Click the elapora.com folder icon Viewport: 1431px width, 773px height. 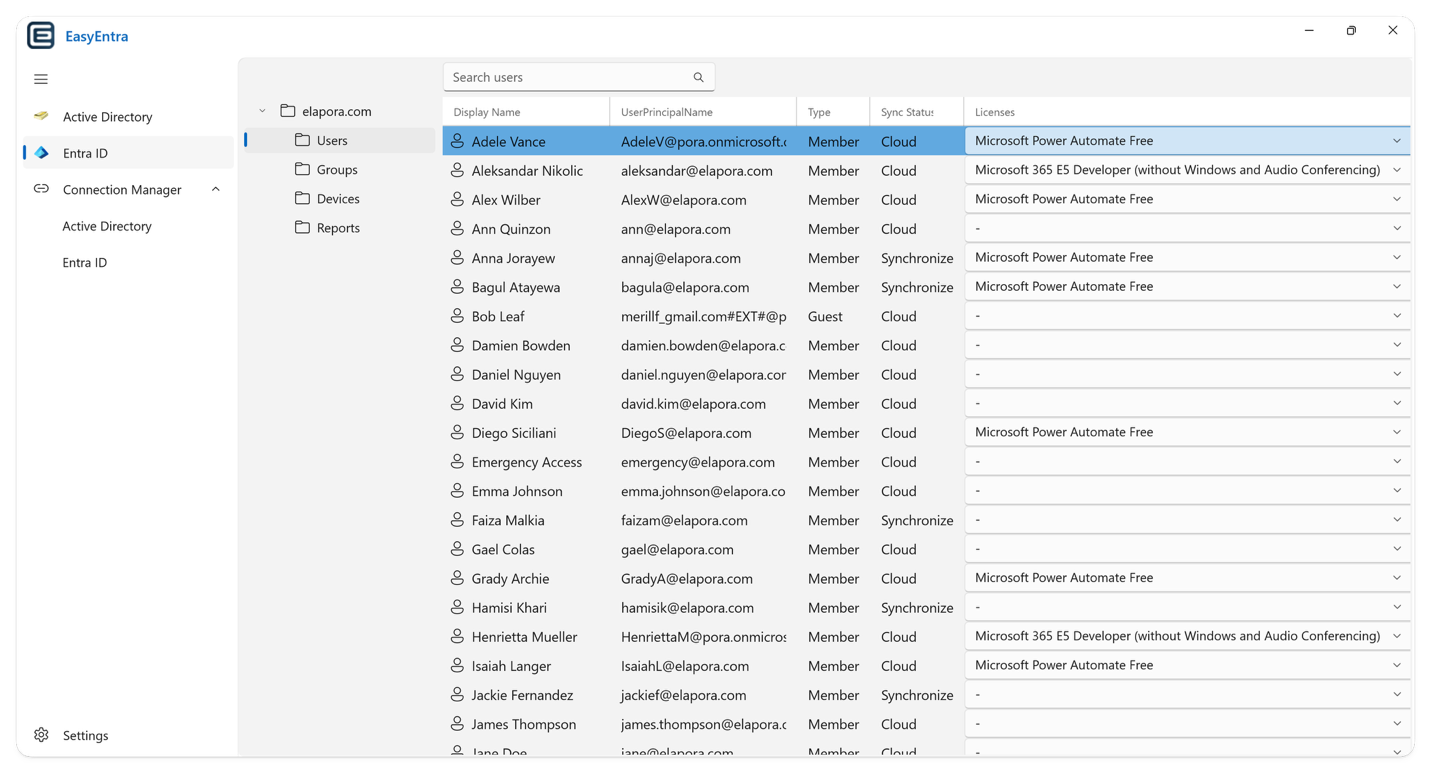pyautogui.click(x=288, y=111)
